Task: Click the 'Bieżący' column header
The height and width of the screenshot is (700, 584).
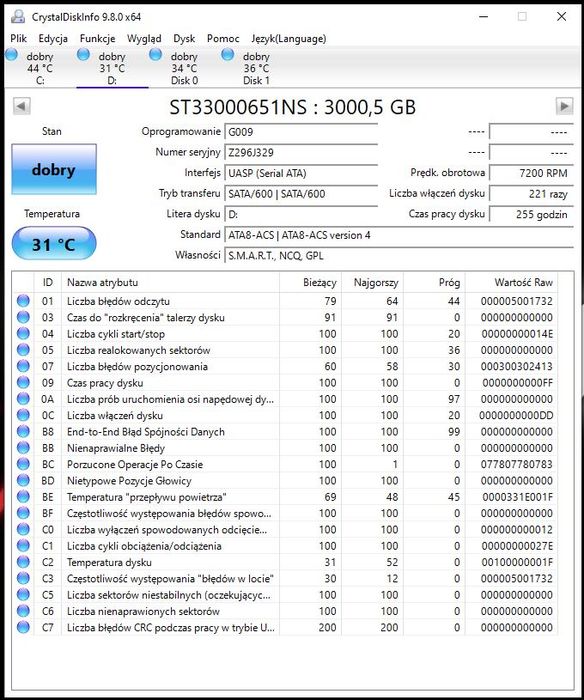Action: click(x=311, y=283)
